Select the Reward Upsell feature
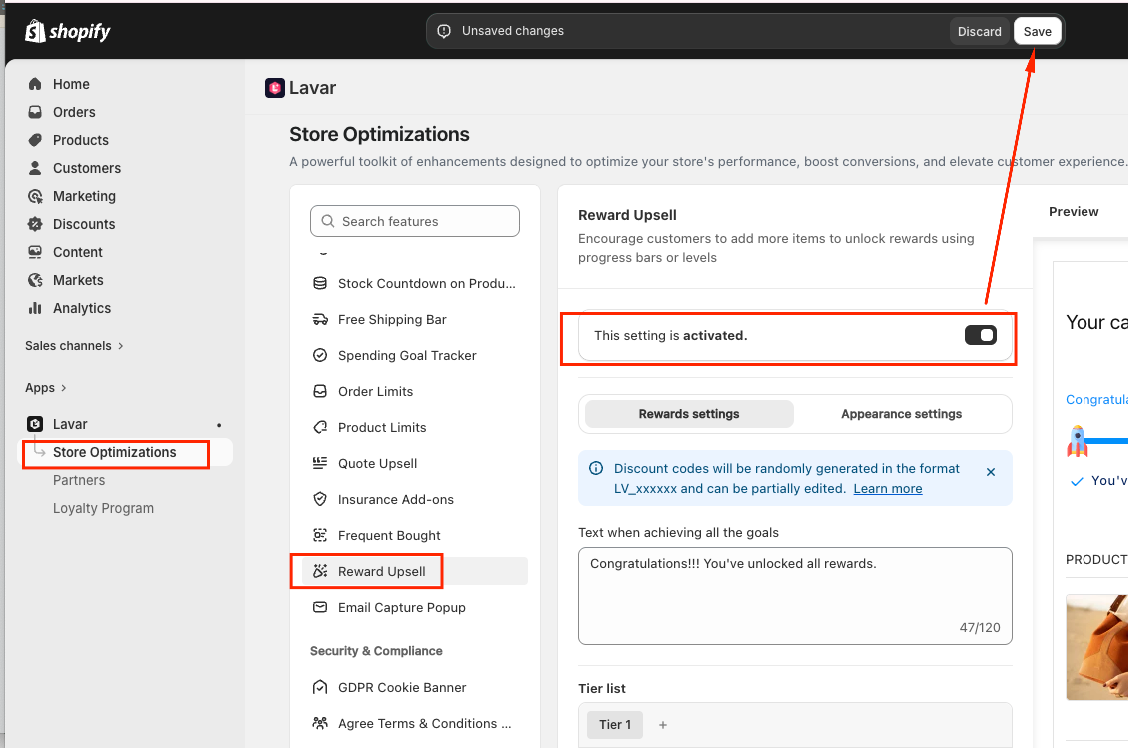The image size is (1128, 748). tap(414, 571)
